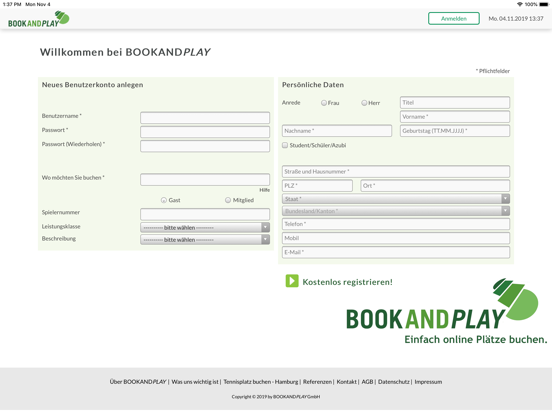
Task: Open Tennisplatz buchen - Hamburg link
Action: pyautogui.click(x=261, y=382)
